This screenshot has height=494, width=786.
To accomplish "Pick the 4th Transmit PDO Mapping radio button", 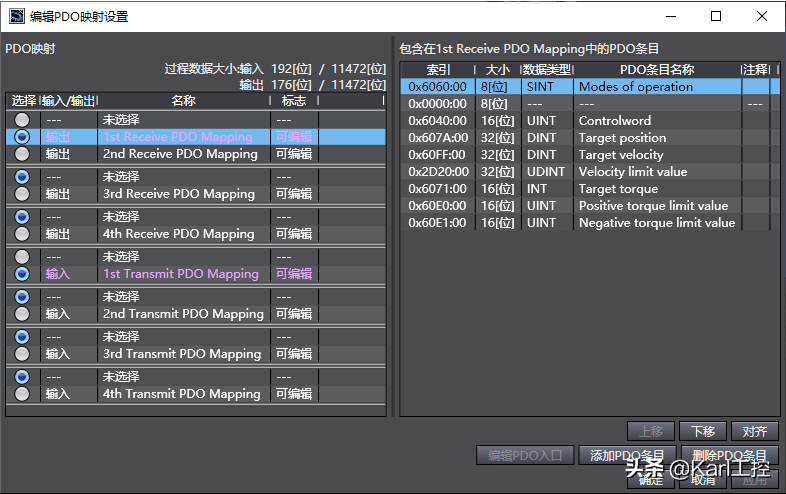I will pyautogui.click(x=22, y=394).
